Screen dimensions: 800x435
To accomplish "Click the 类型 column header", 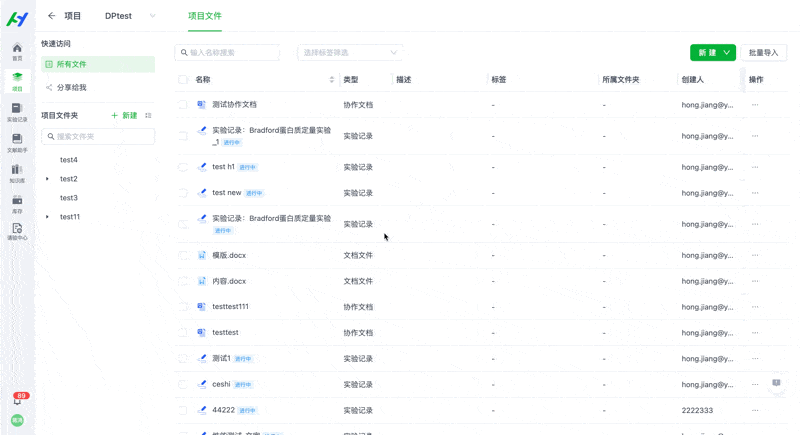I will (351, 80).
